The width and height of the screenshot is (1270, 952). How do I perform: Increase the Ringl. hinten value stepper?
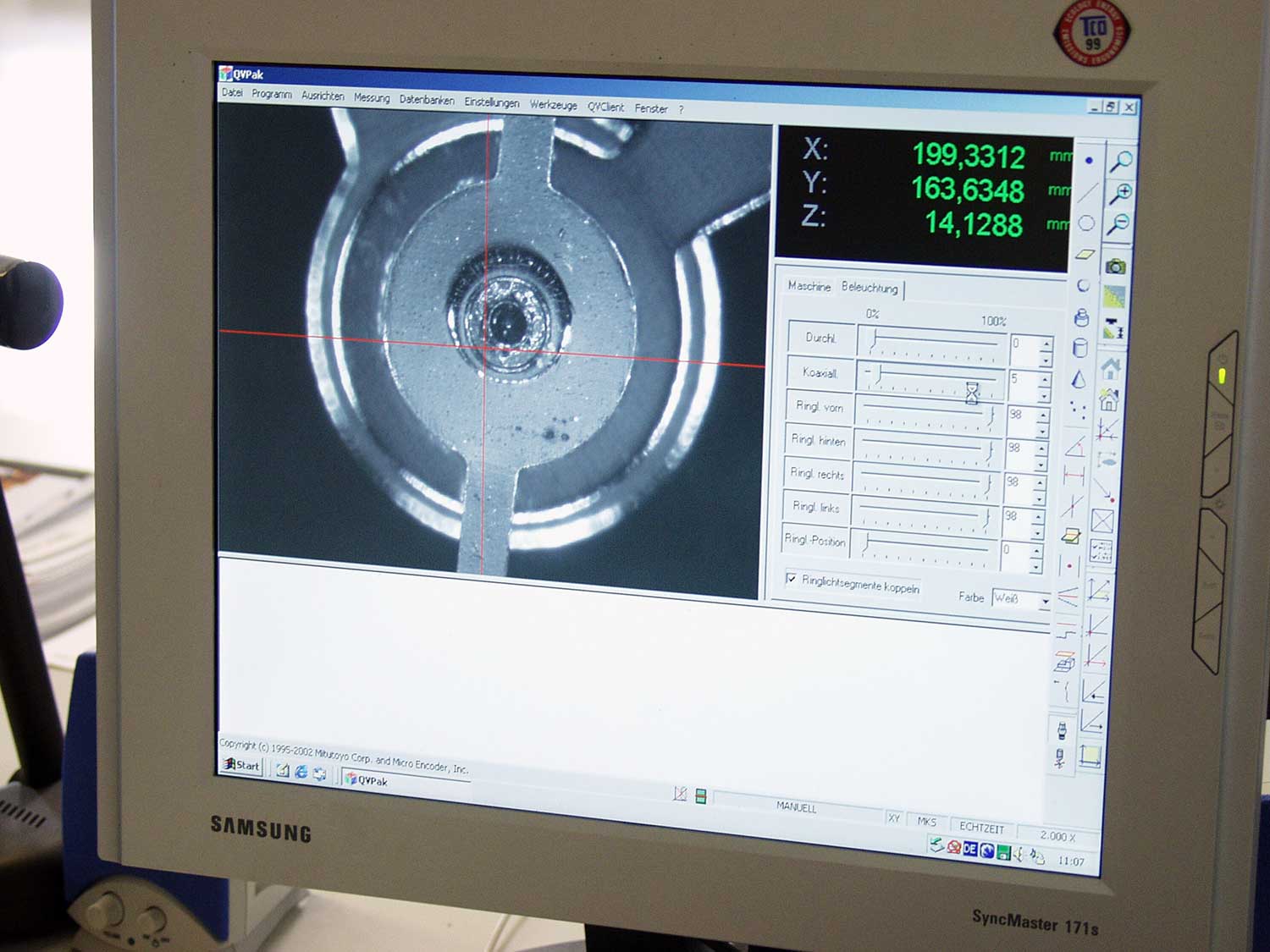pyautogui.click(x=1041, y=448)
